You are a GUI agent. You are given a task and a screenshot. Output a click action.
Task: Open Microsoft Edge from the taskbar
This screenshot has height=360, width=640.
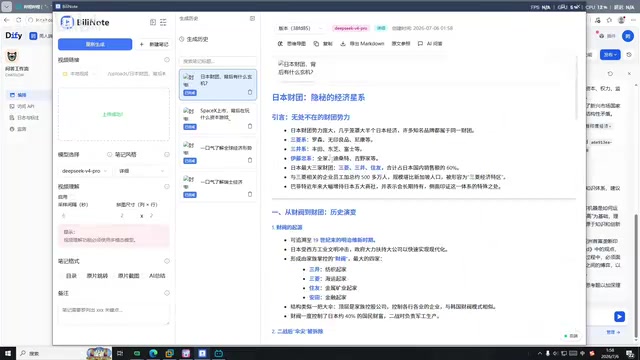(x=153, y=353)
